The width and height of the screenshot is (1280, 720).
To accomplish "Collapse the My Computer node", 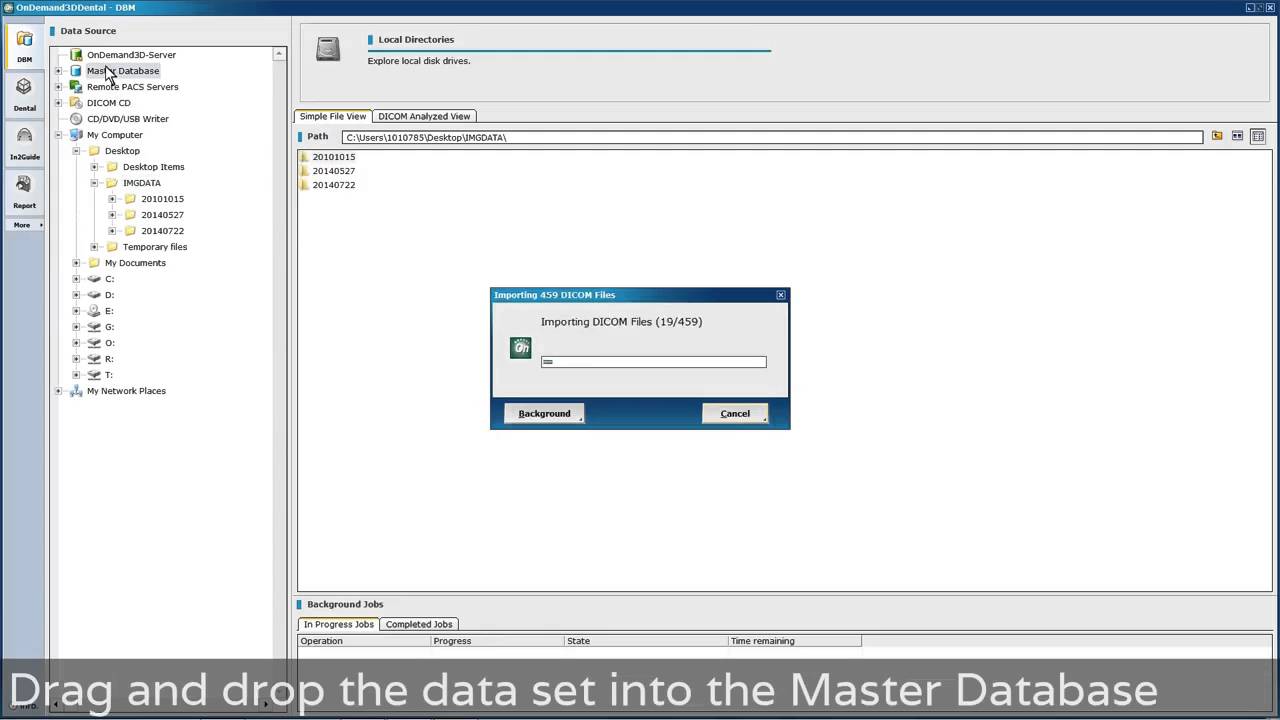I will (x=58, y=135).
